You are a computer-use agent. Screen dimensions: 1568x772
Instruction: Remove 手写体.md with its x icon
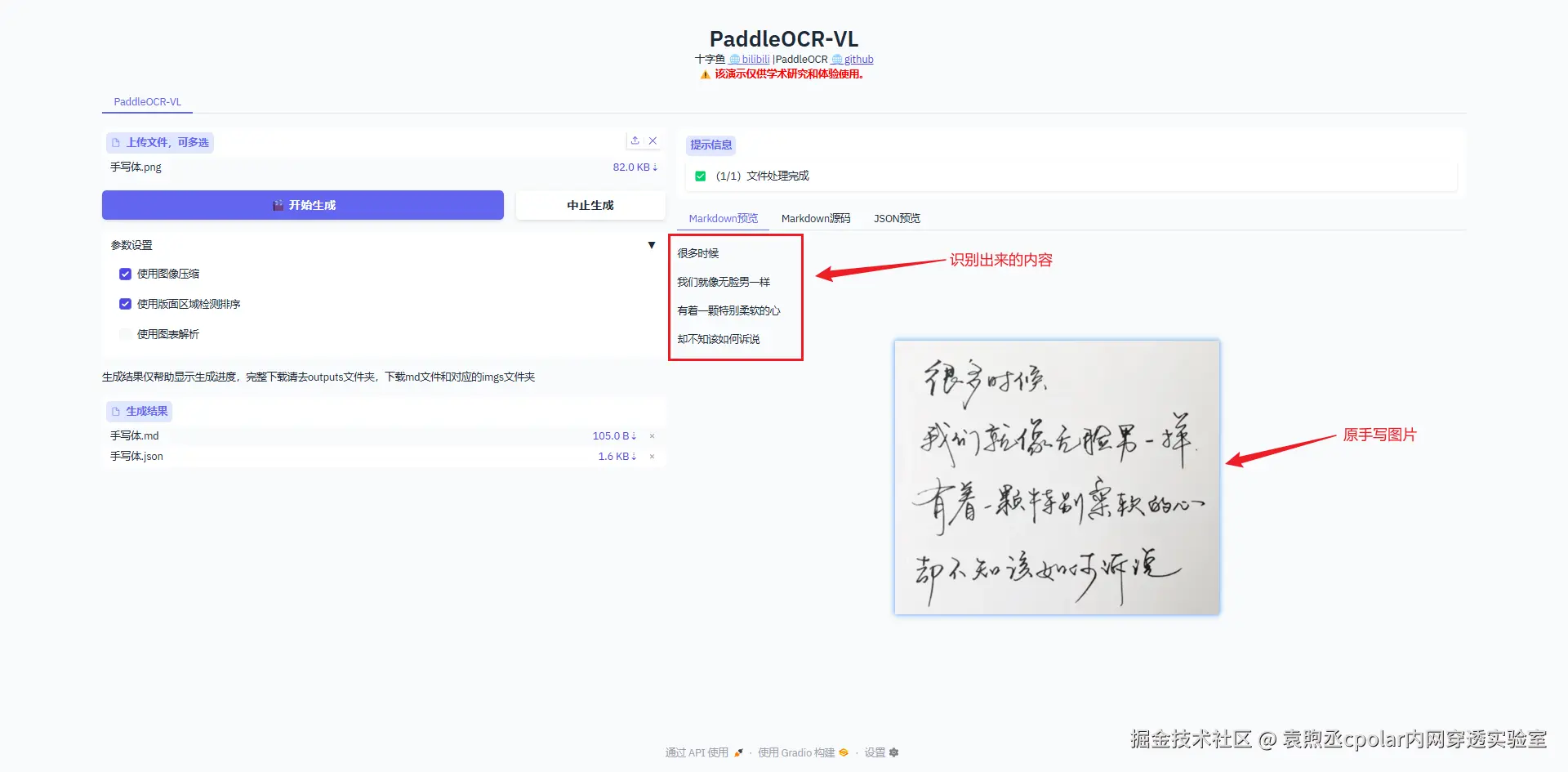pyautogui.click(x=652, y=436)
